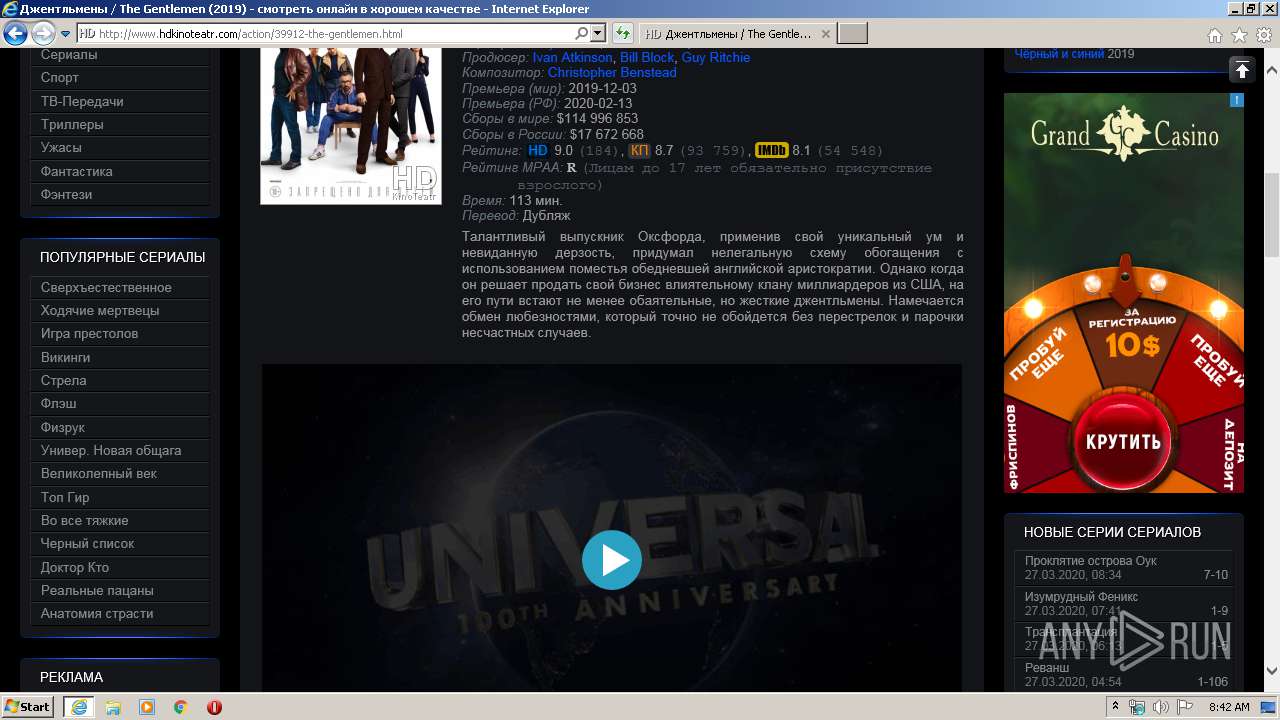Expand the address bar autocomplete dropdown
Image resolution: width=1280 pixels, height=720 pixels.
click(x=598, y=34)
